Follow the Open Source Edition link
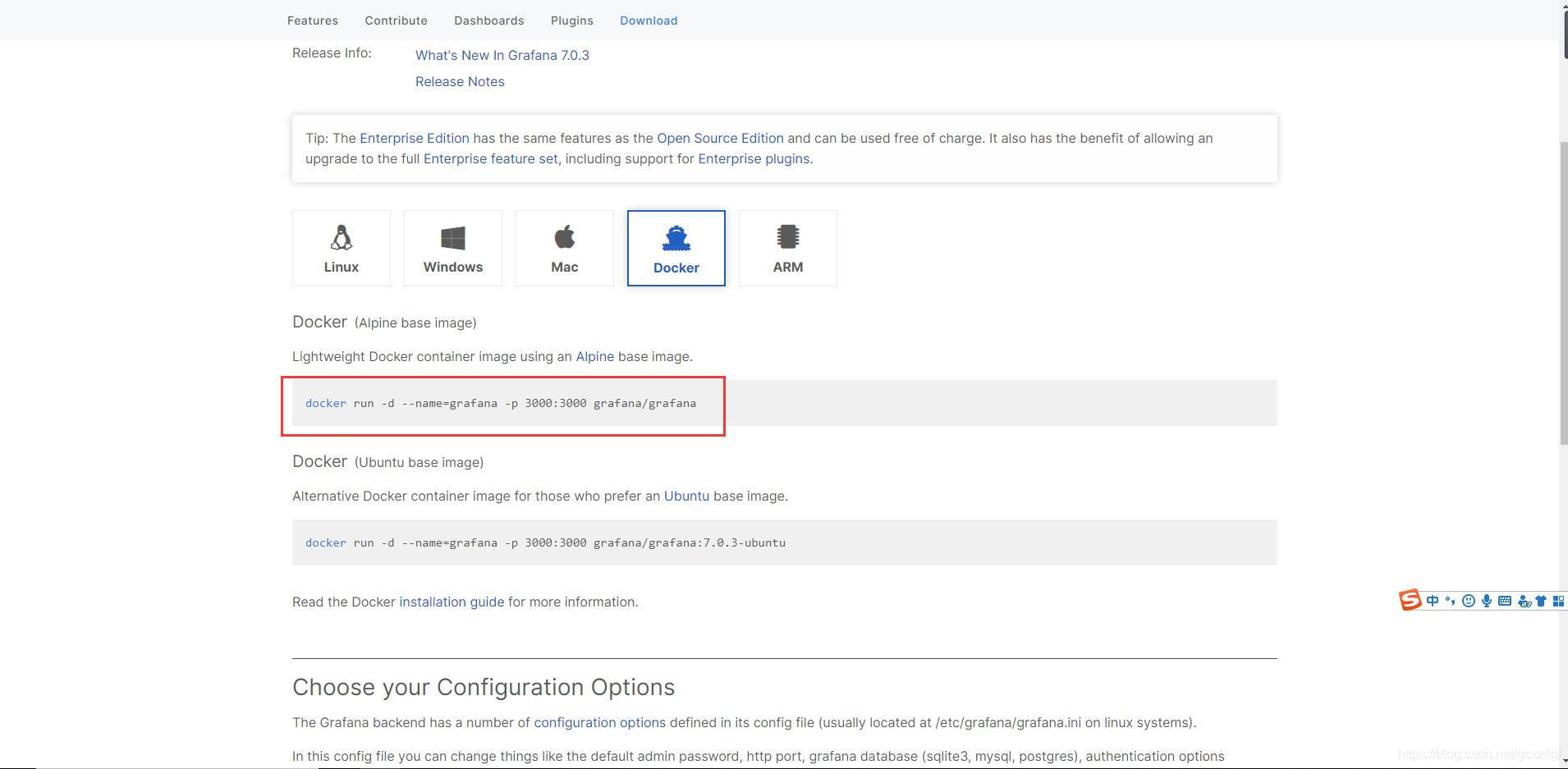Screen dimensions: 1568x769 [720, 138]
